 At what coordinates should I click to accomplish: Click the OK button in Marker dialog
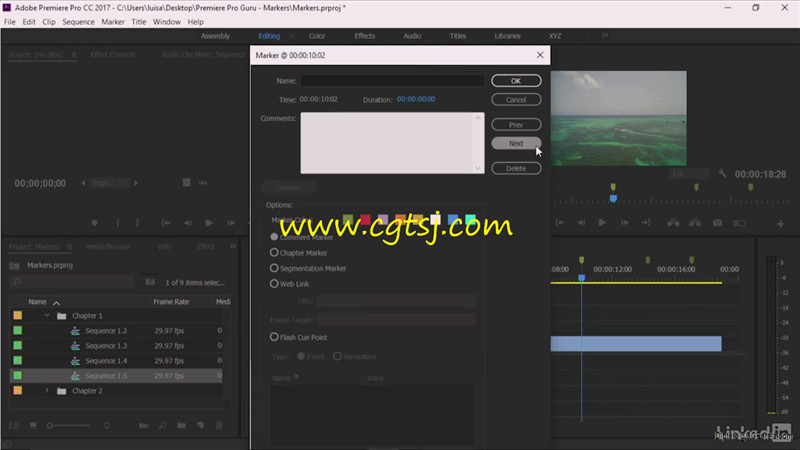click(x=516, y=81)
